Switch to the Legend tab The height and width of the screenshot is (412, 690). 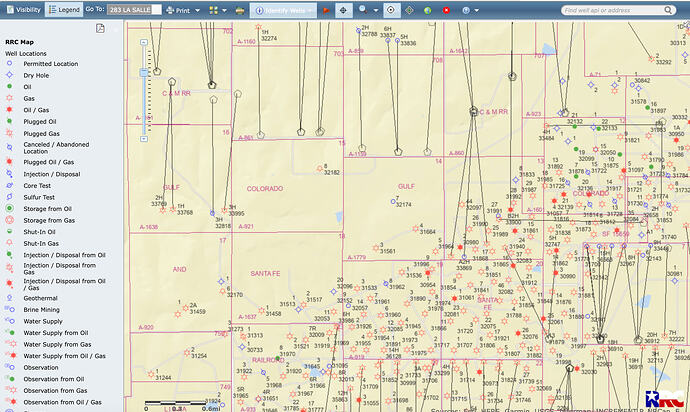(66, 8)
